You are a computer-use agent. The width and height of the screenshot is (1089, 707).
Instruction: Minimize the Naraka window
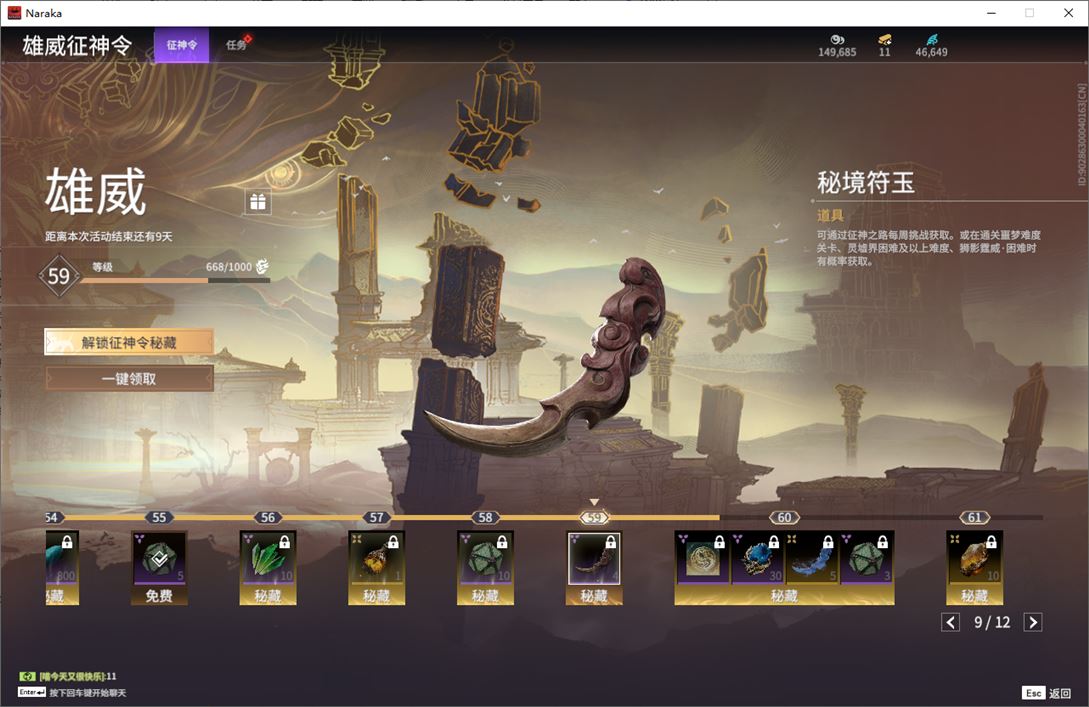click(991, 13)
